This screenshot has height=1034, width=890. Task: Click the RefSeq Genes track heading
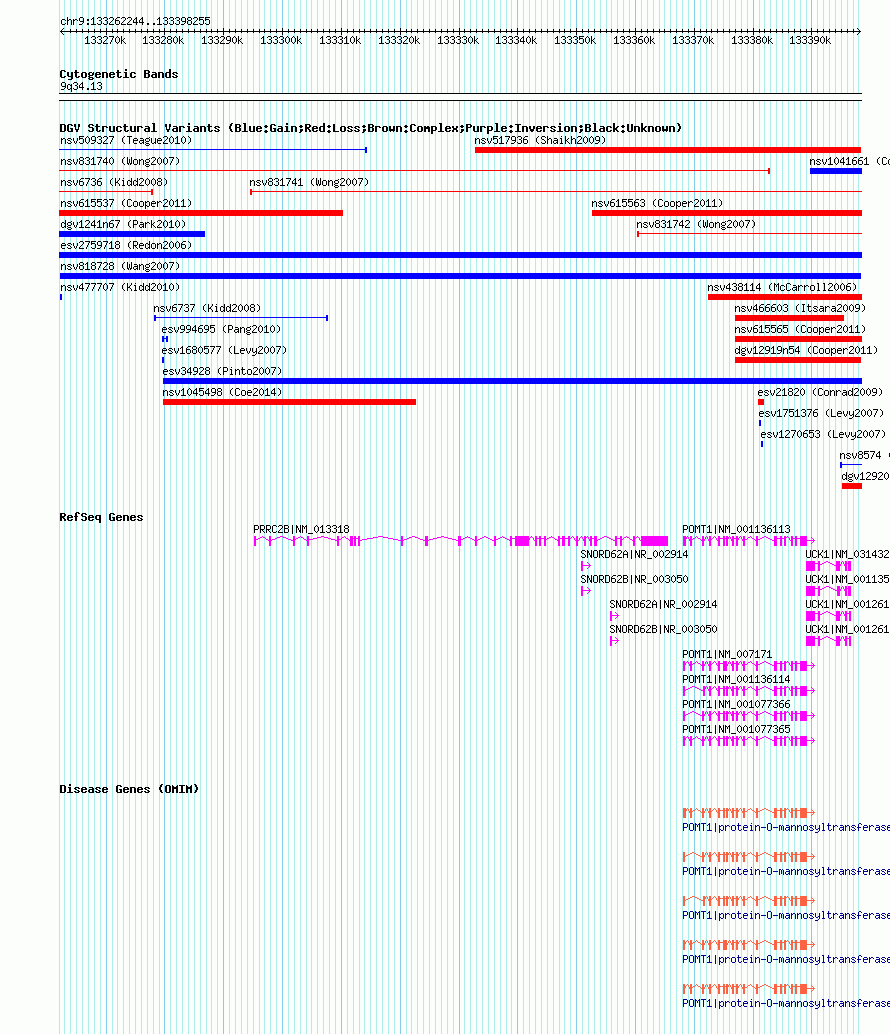(x=101, y=518)
